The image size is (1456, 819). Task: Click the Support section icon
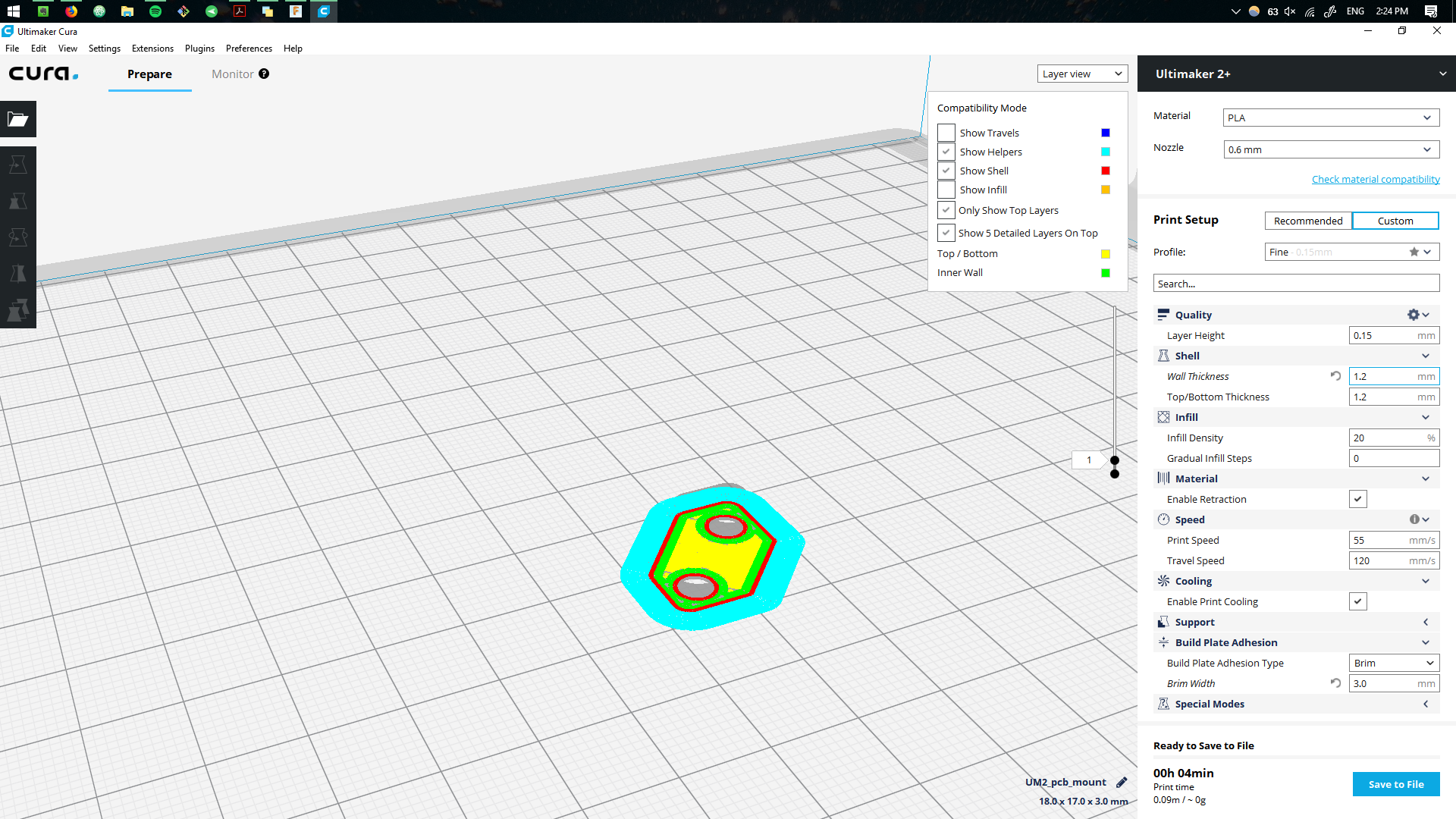(1163, 622)
